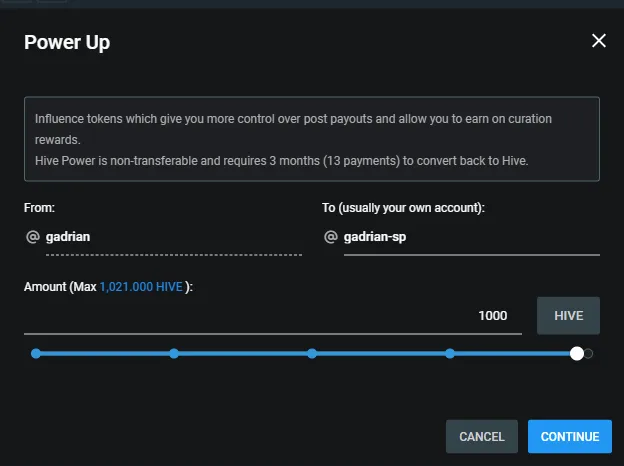Click the slider's far-right end dot
Screen dimensions: 624x466
coord(588,353)
